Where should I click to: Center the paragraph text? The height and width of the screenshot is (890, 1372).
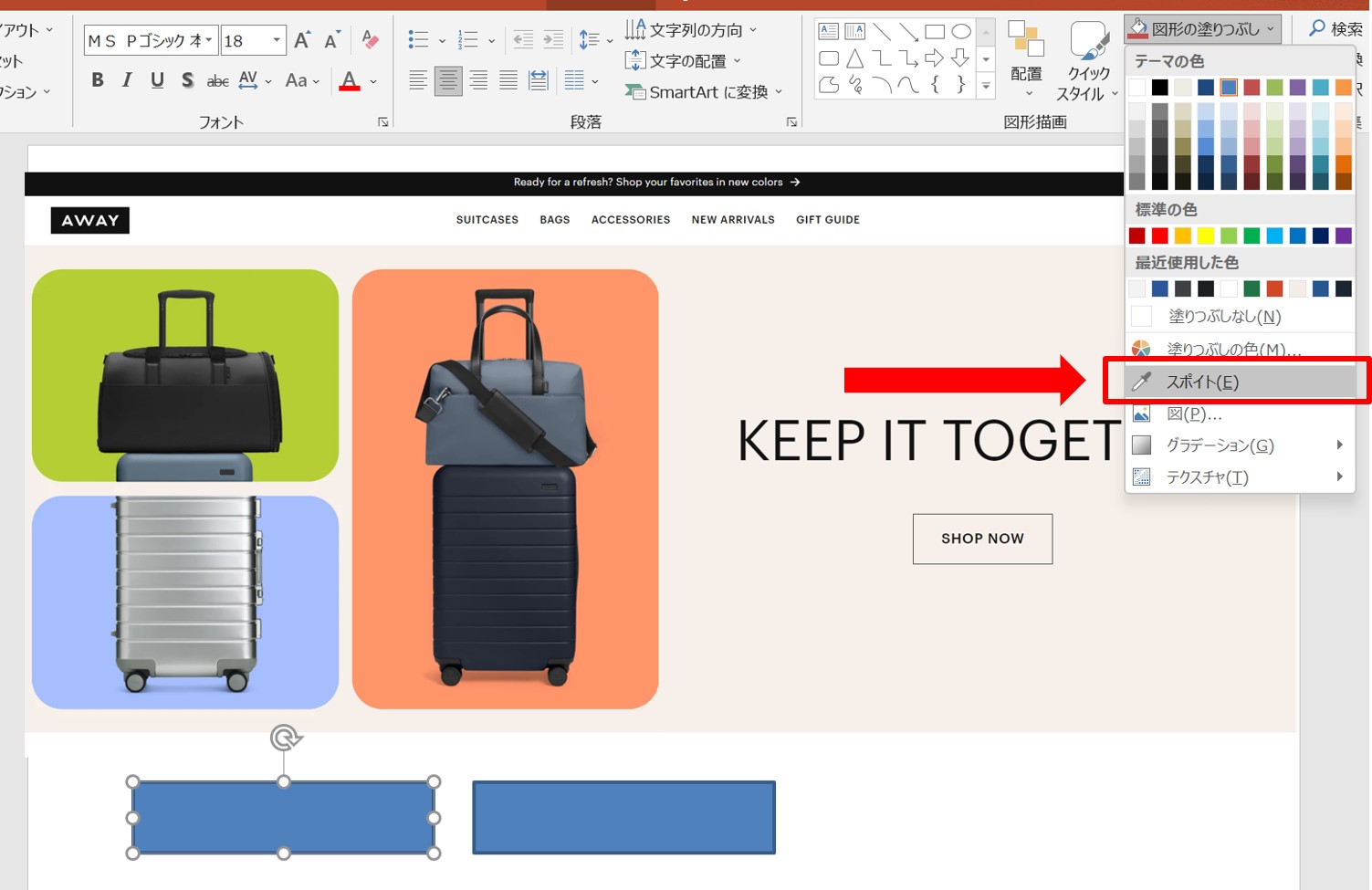click(448, 80)
